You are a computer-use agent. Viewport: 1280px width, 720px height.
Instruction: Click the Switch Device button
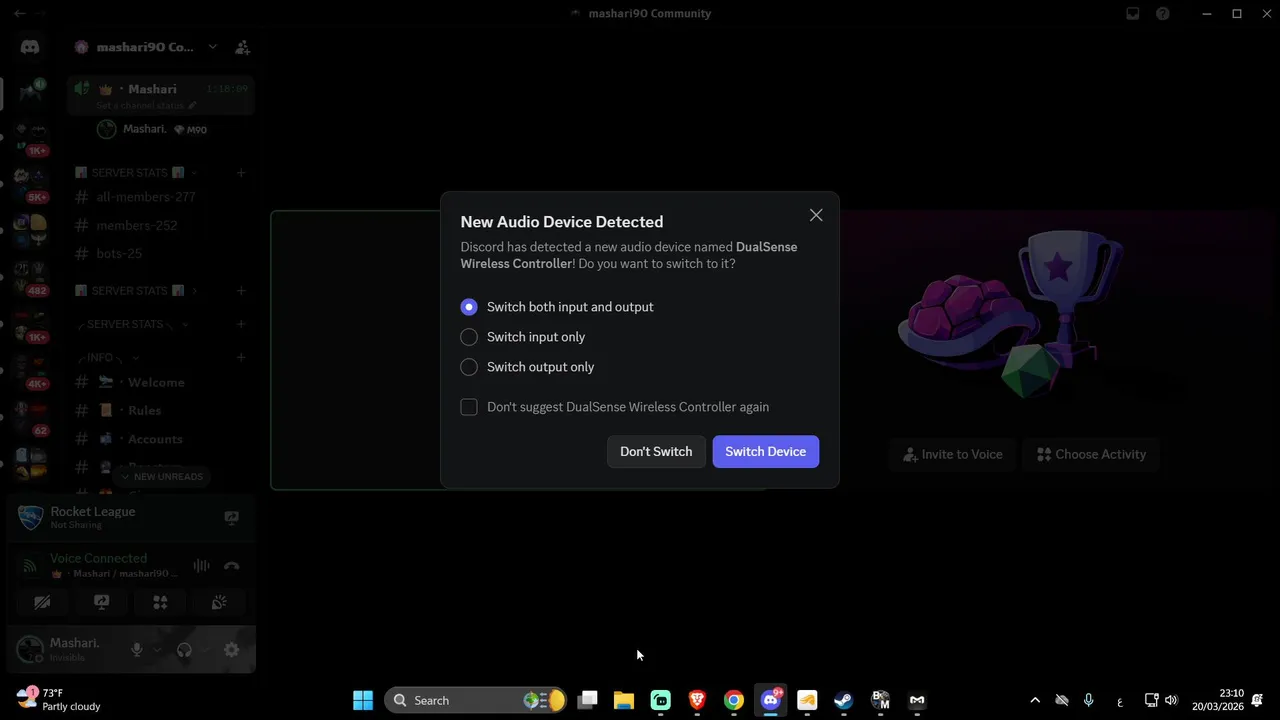(x=766, y=452)
